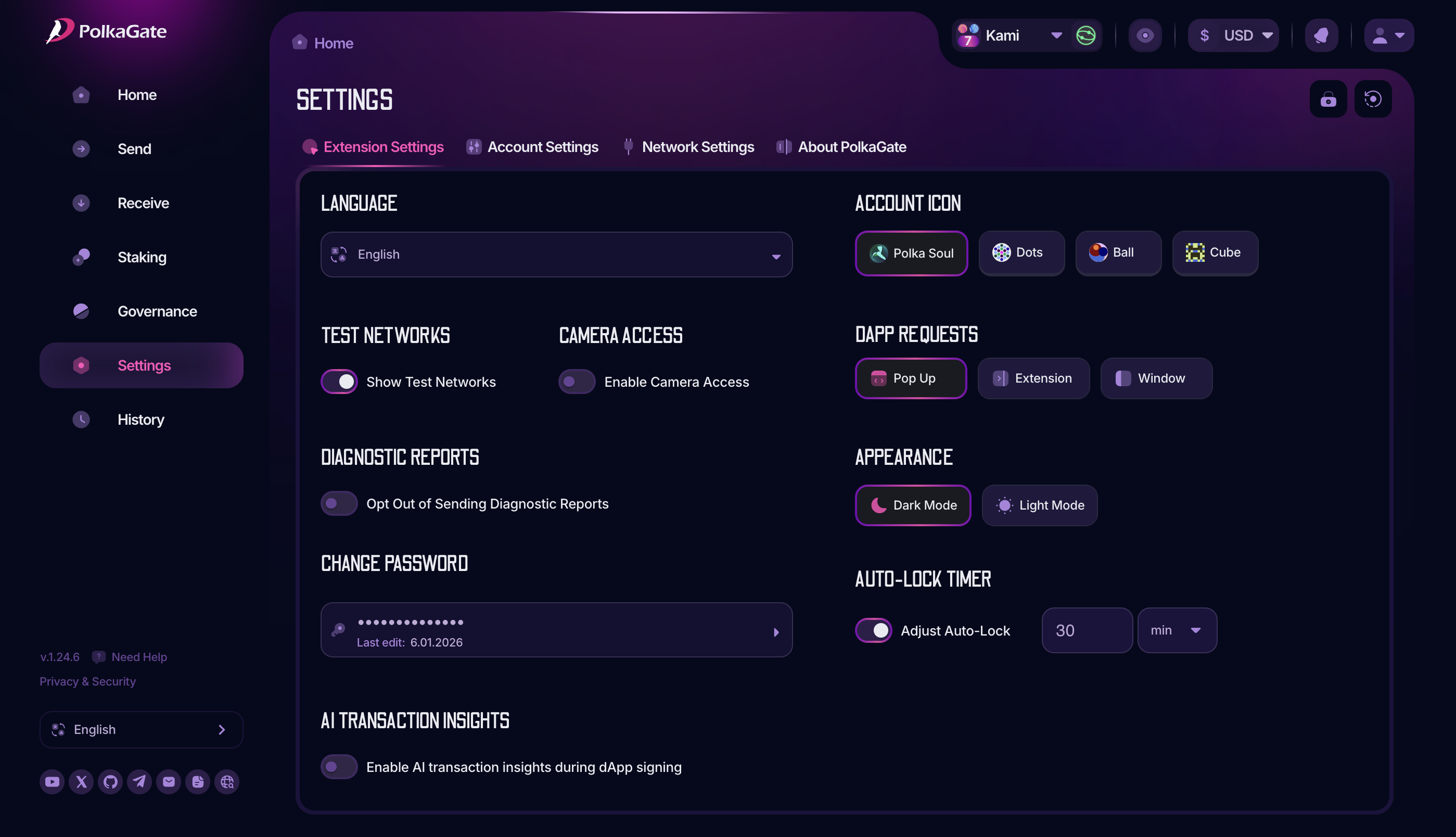Open the min time unit dropdown

[x=1176, y=631]
